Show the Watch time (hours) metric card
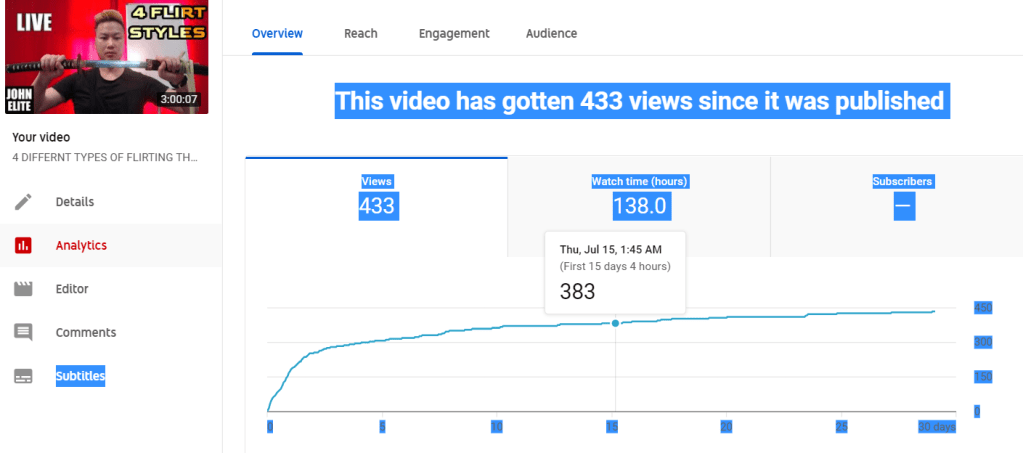 (x=639, y=197)
